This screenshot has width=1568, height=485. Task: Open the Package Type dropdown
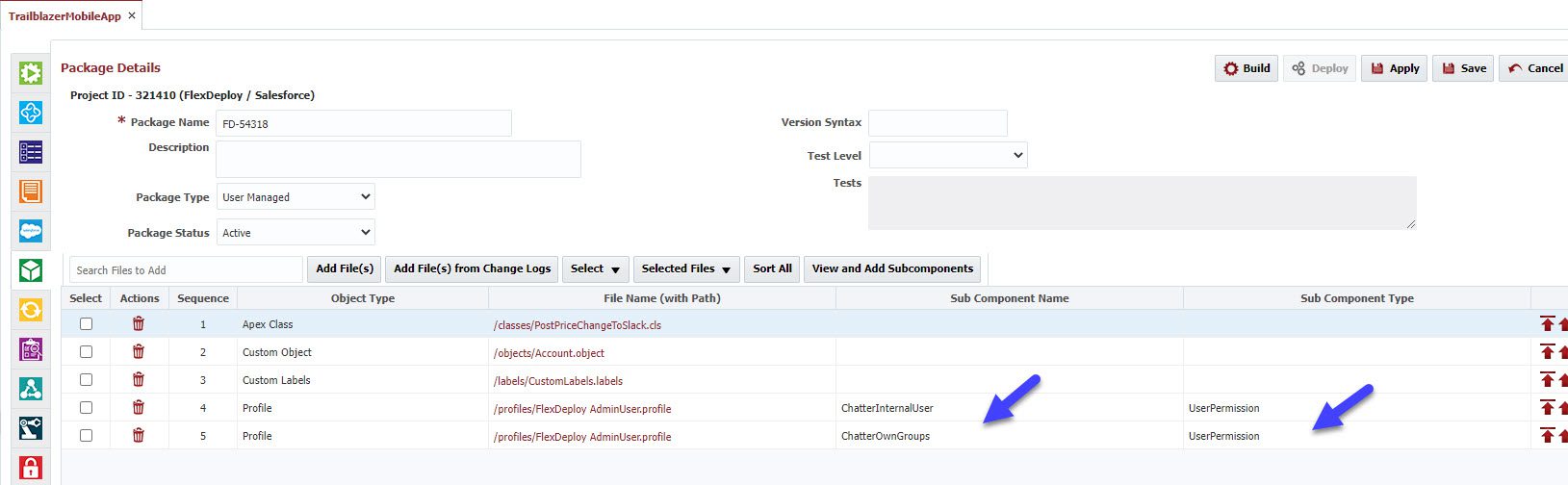tap(296, 196)
